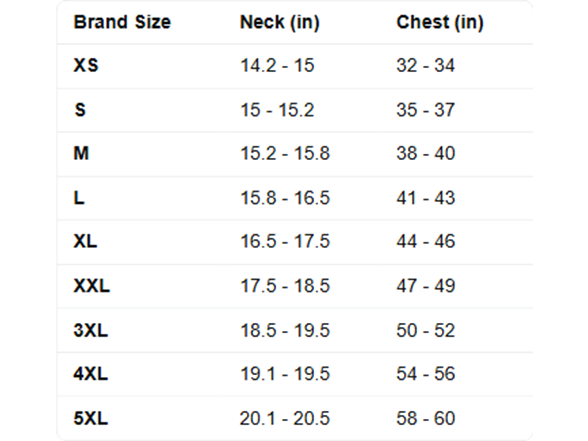
Task: Select the 5XL size row label
Action: tap(91, 418)
